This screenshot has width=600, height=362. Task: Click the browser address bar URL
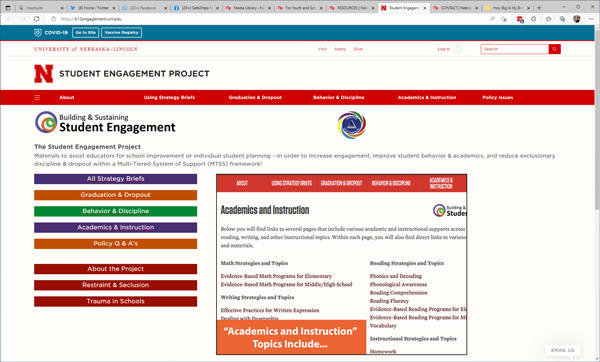click(91, 19)
